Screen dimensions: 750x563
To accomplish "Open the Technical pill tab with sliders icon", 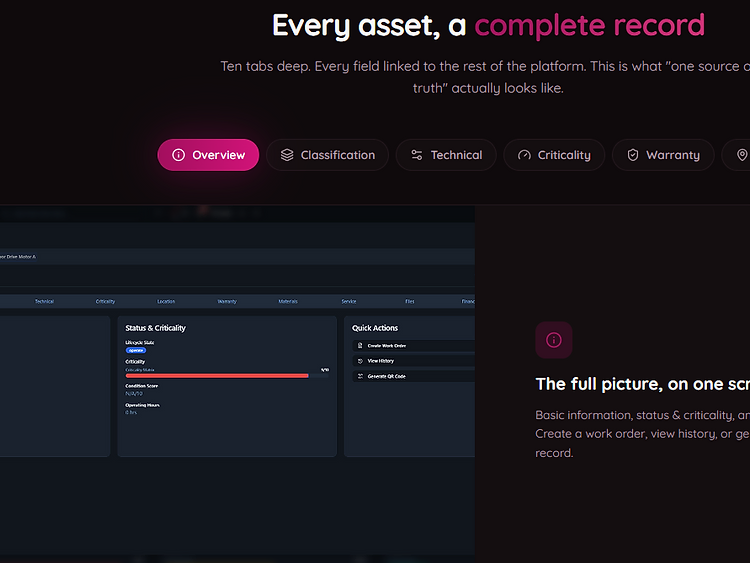I will pos(446,155).
